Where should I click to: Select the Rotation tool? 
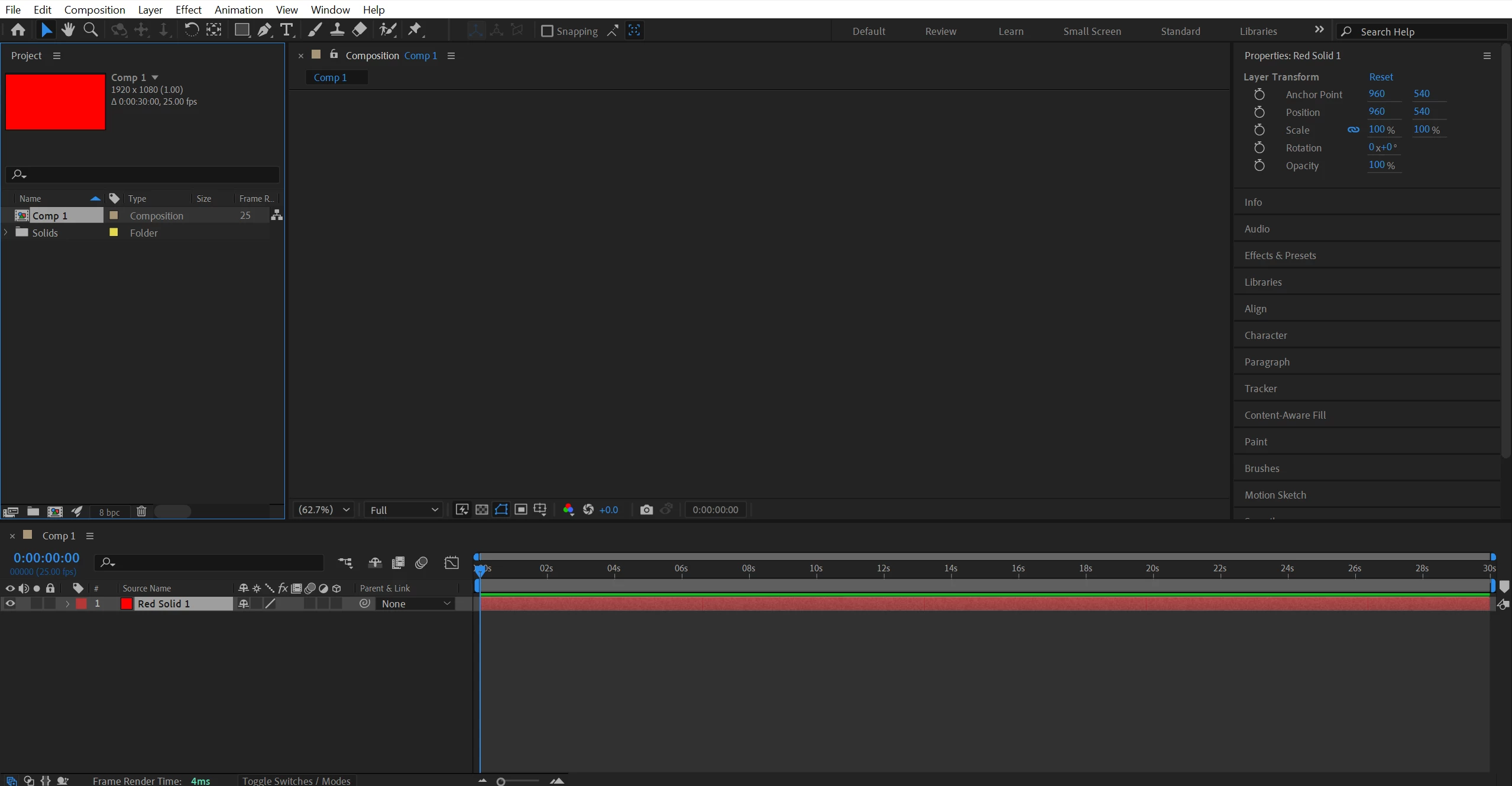tap(191, 30)
